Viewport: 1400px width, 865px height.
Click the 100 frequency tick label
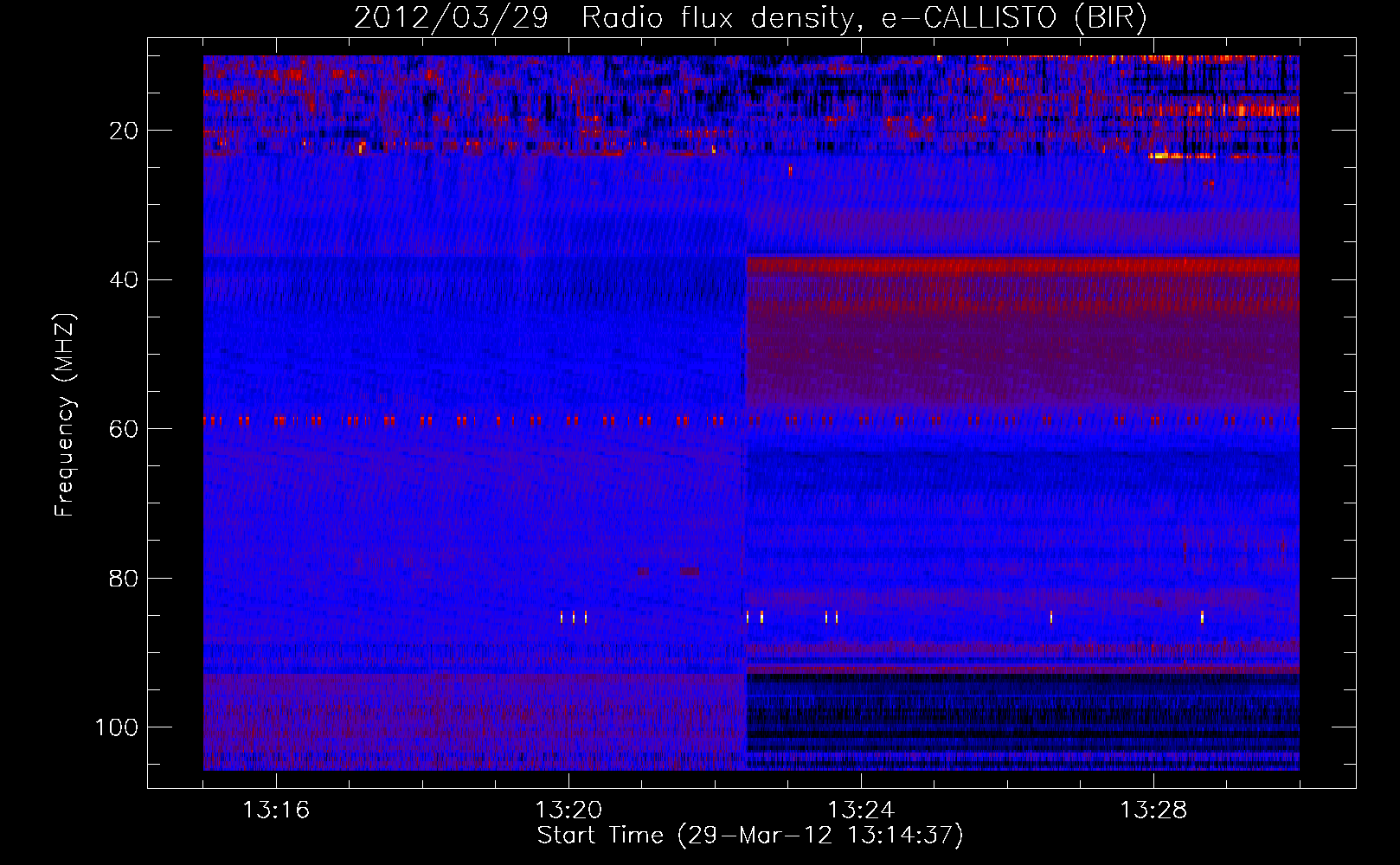[117, 727]
